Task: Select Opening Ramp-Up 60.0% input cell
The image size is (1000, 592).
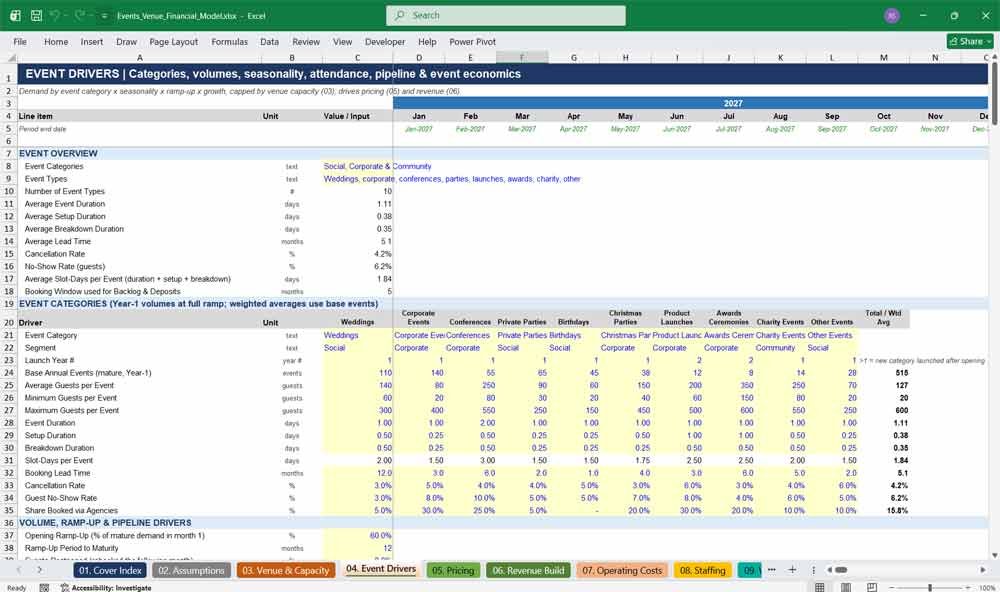Action: pos(357,536)
